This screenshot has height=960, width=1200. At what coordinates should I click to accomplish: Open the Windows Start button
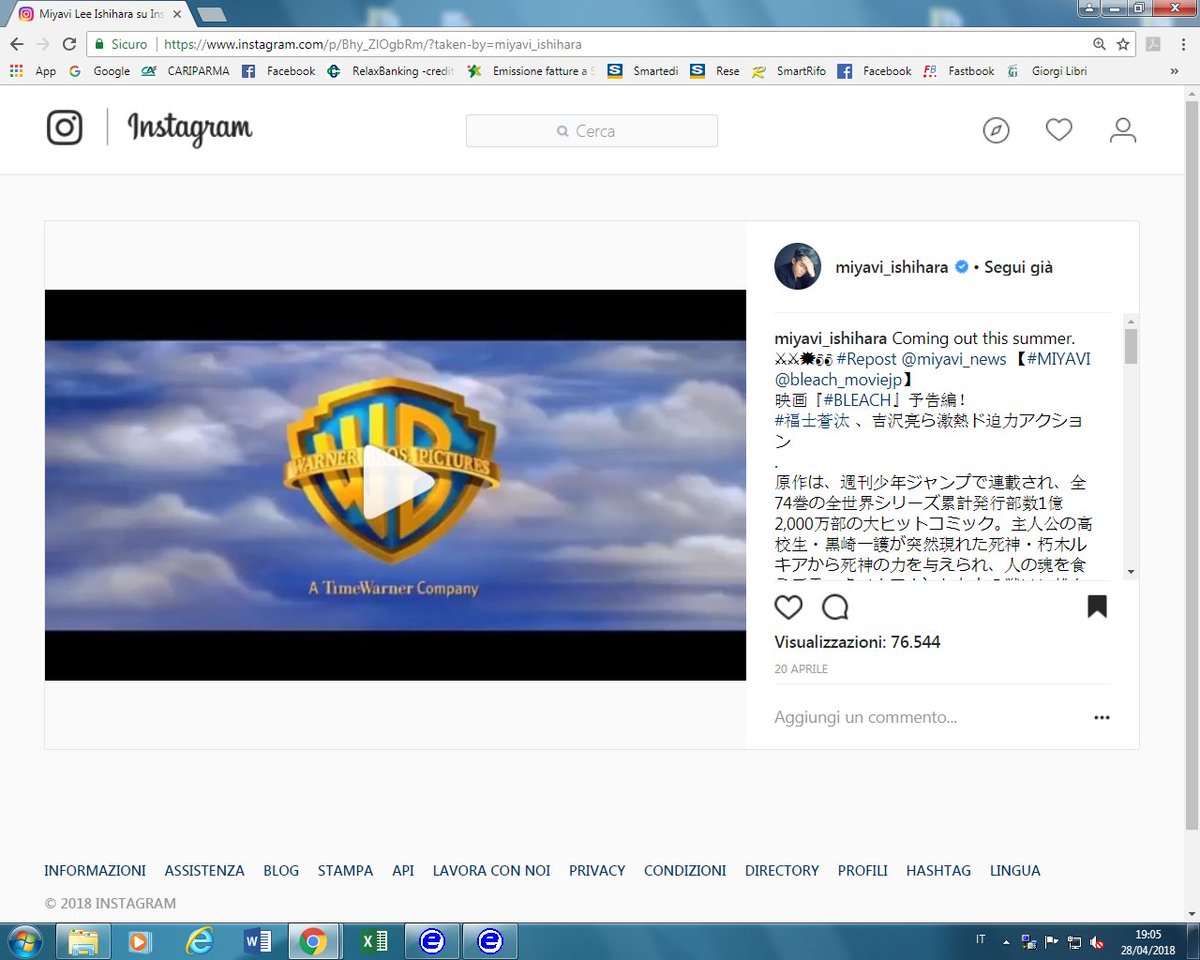point(23,941)
